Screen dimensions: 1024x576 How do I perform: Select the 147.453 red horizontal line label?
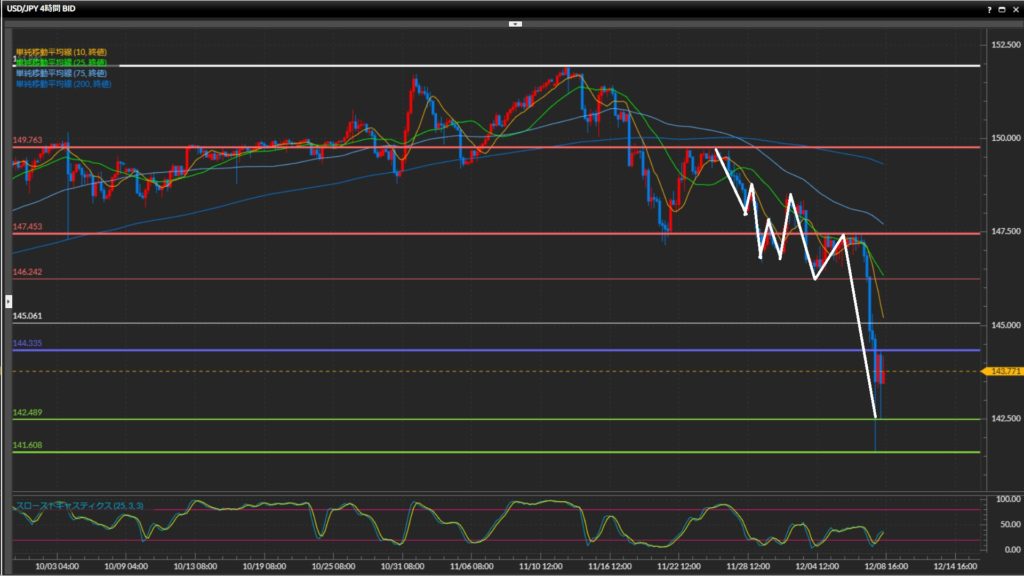click(x=27, y=227)
